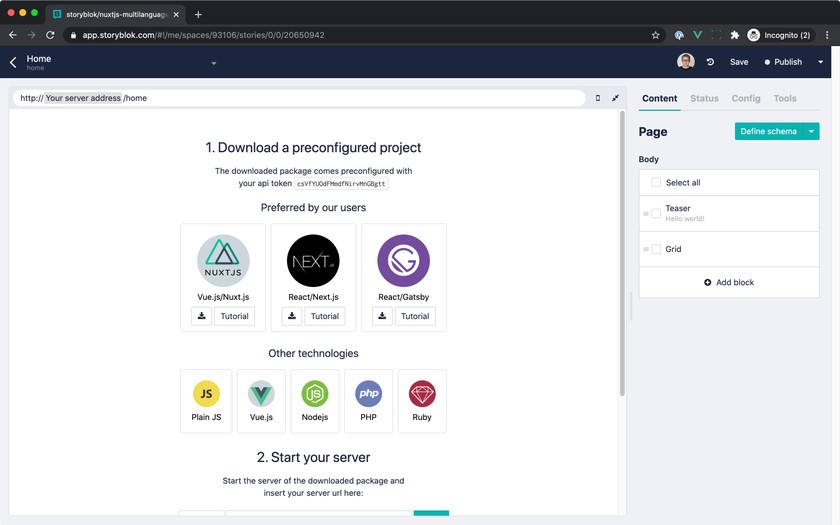Open a new browser tab
This screenshot has height=525, width=840.
tap(198, 14)
